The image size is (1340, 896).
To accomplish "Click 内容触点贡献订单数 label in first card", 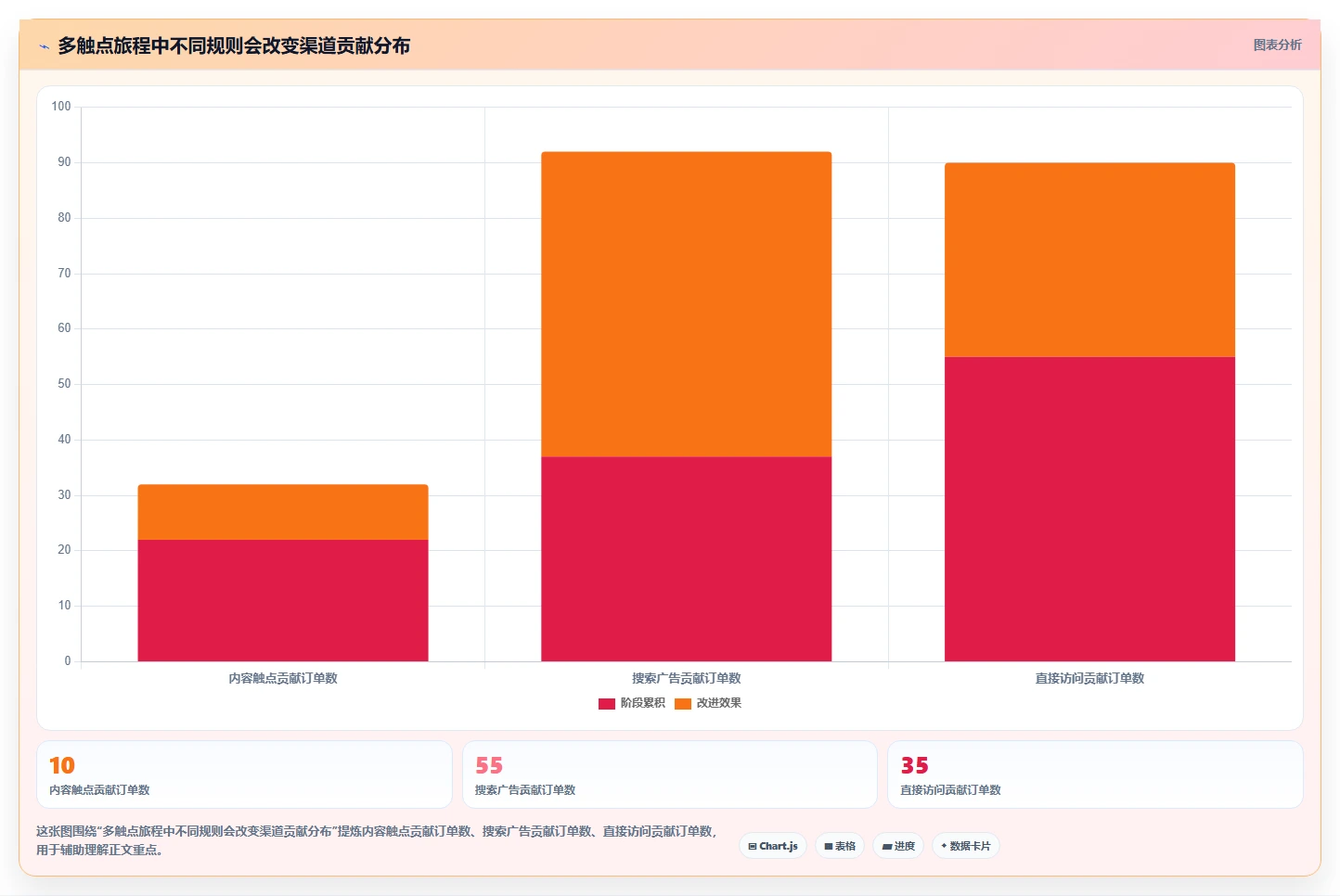I will 99,790.
